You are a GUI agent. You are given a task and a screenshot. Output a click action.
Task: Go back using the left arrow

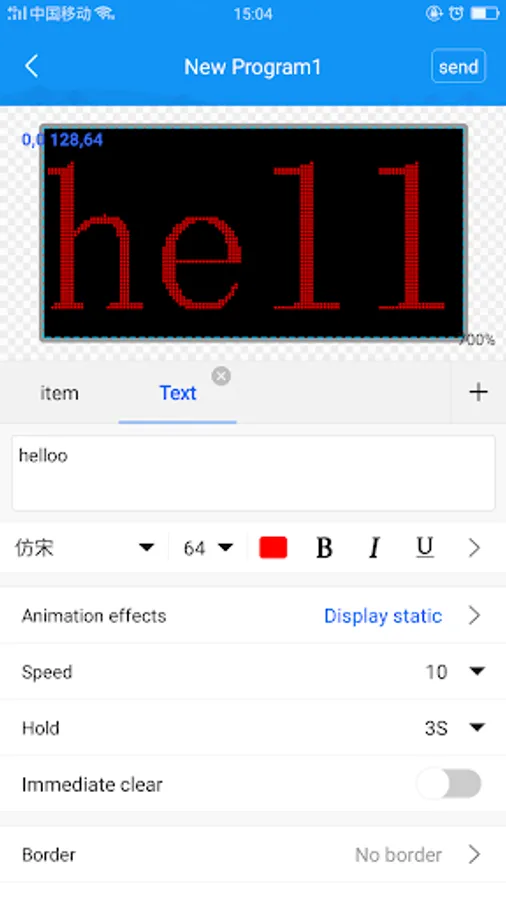[x=32, y=67]
